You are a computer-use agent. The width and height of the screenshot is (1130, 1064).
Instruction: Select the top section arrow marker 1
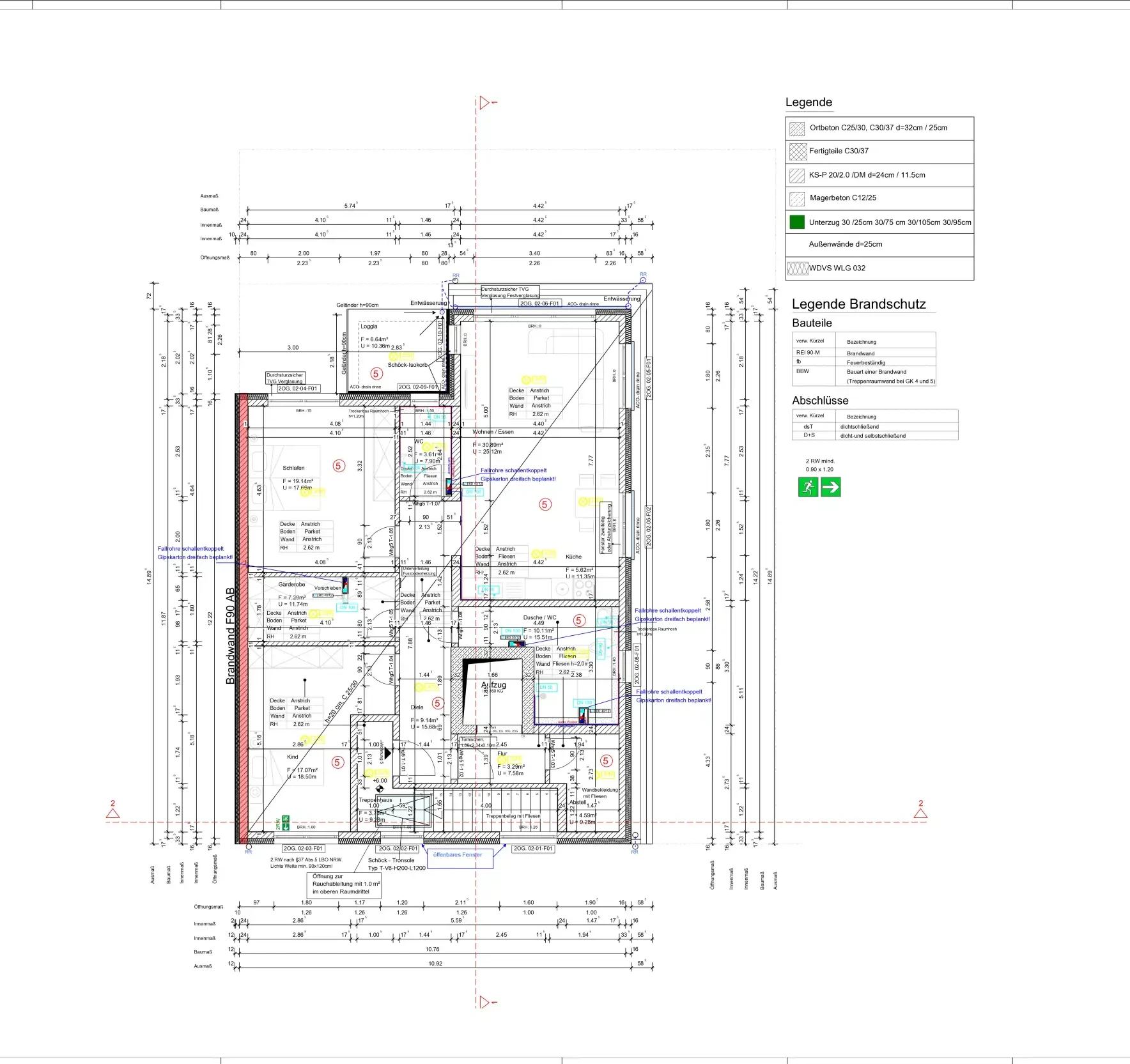pos(484,102)
